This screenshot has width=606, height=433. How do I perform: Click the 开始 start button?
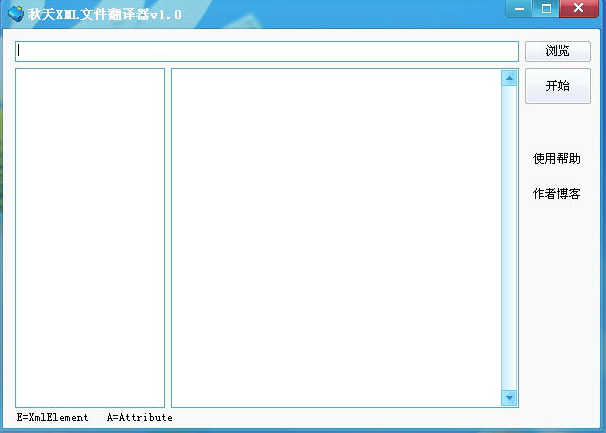pos(558,86)
